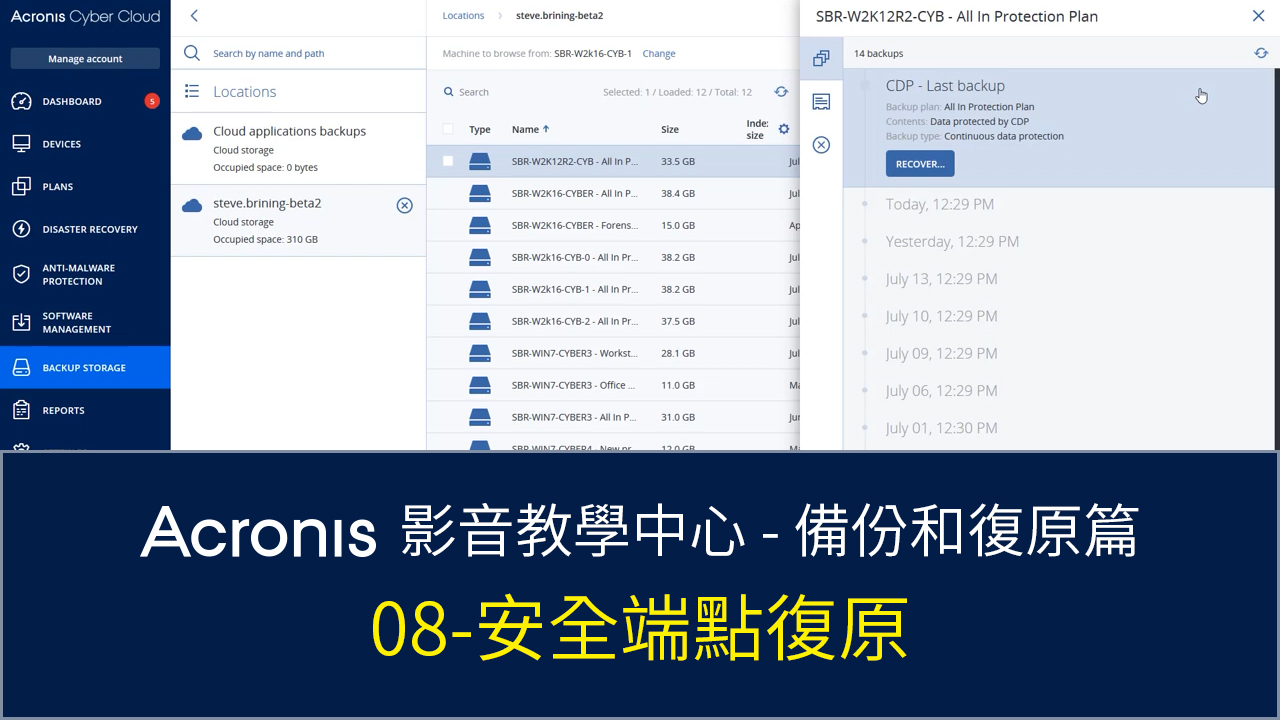1280x720 pixels.
Task: Click Change machine to browse link
Action: pos(659,54)
